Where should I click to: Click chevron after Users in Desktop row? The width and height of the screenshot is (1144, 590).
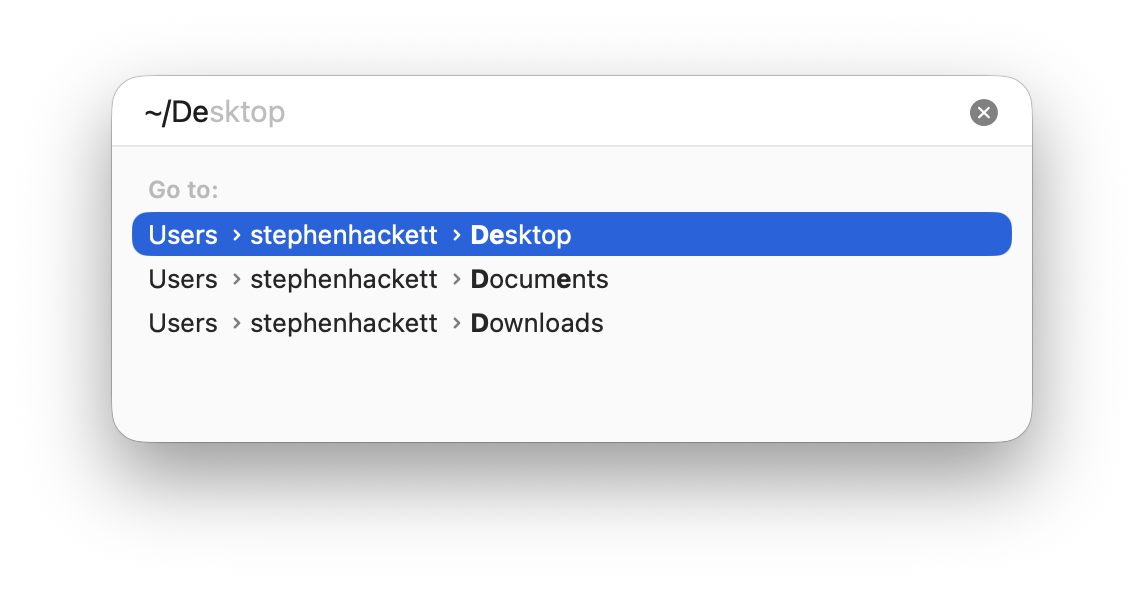point(236,235)
